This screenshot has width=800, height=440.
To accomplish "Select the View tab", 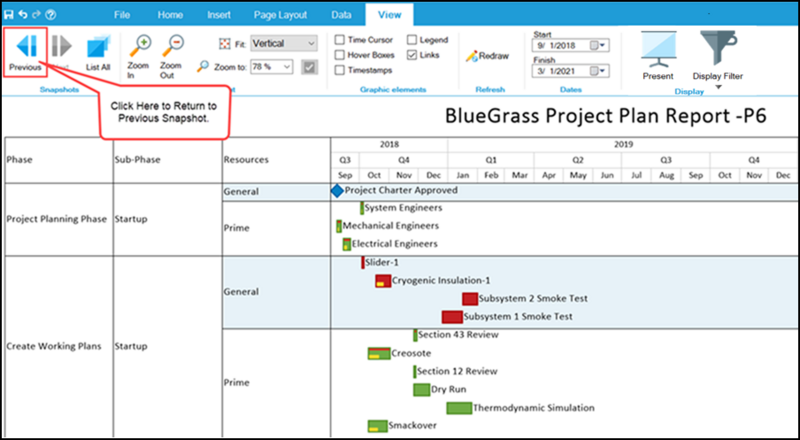I will [389, 15].
